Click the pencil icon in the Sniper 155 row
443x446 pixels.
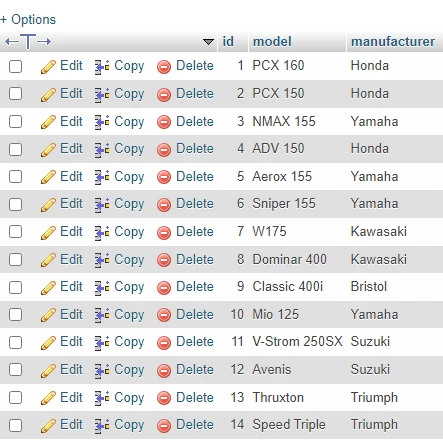pos(48,205)
